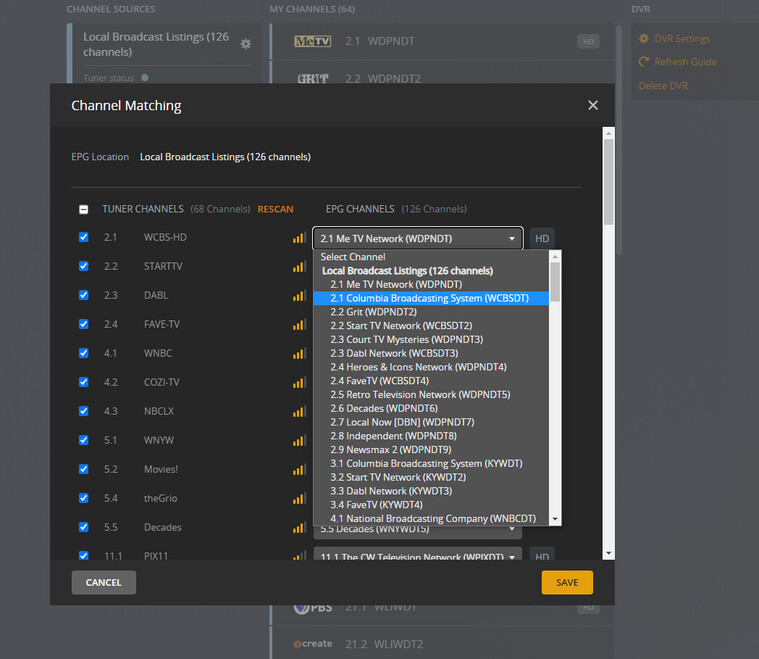Uncheck the 2.3 DABL channel

[x=84, y=295]
